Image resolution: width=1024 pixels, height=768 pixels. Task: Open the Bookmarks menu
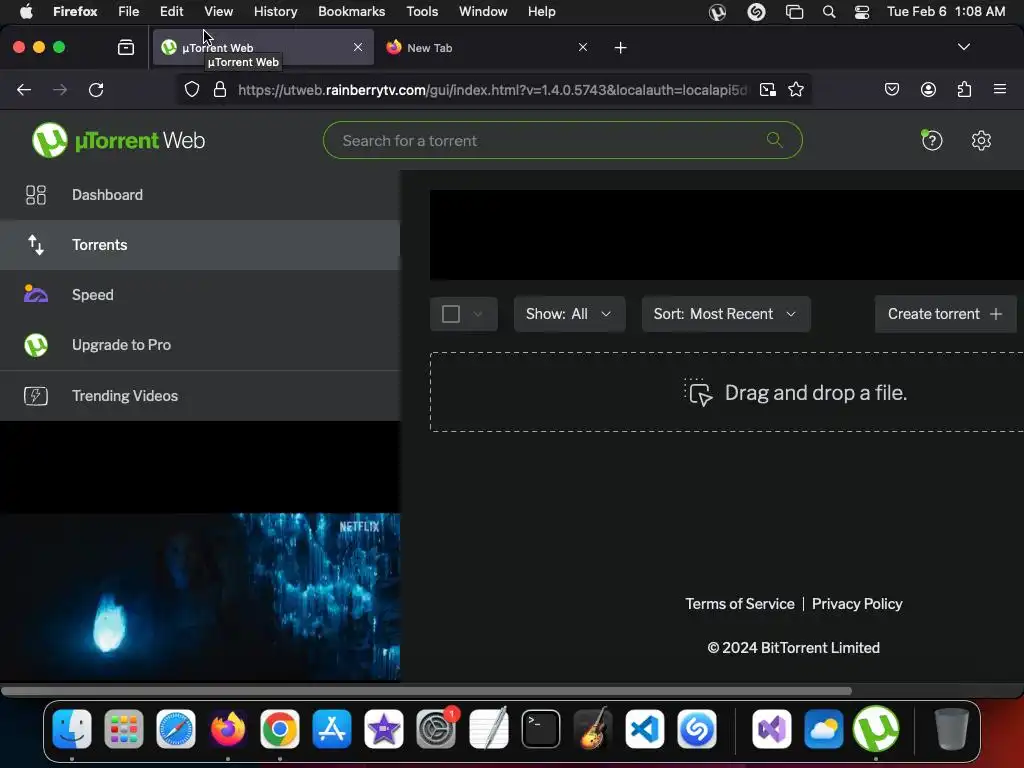pos(351,12)
